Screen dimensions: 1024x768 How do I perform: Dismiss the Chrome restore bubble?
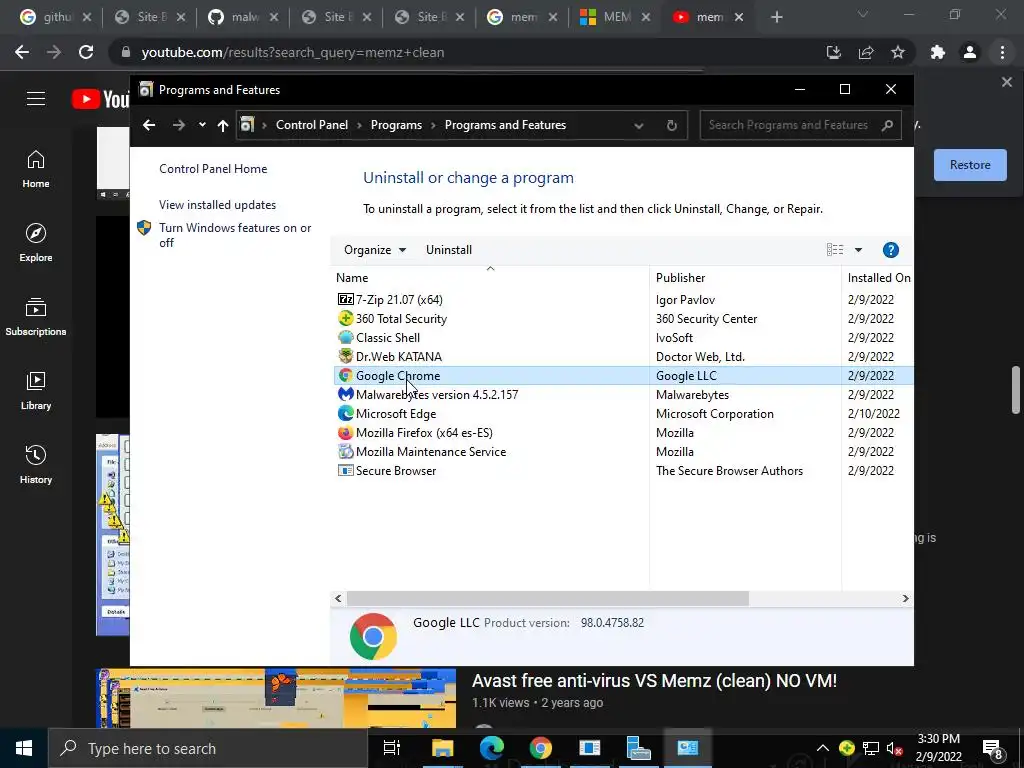1006,82
